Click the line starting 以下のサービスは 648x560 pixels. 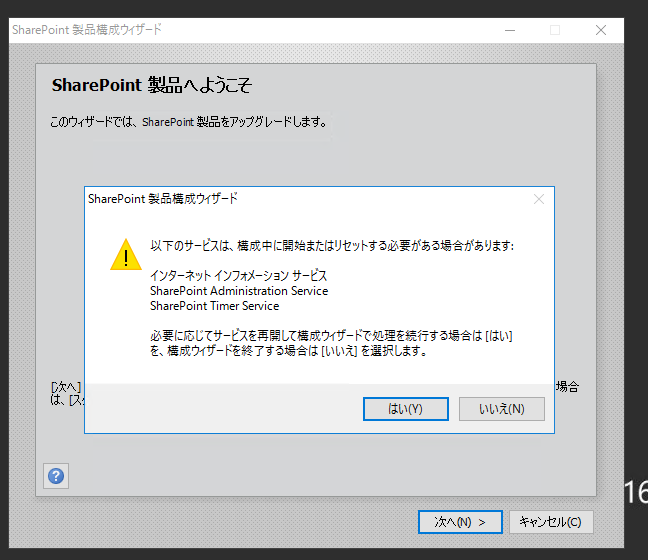click(x=332, y=246)
